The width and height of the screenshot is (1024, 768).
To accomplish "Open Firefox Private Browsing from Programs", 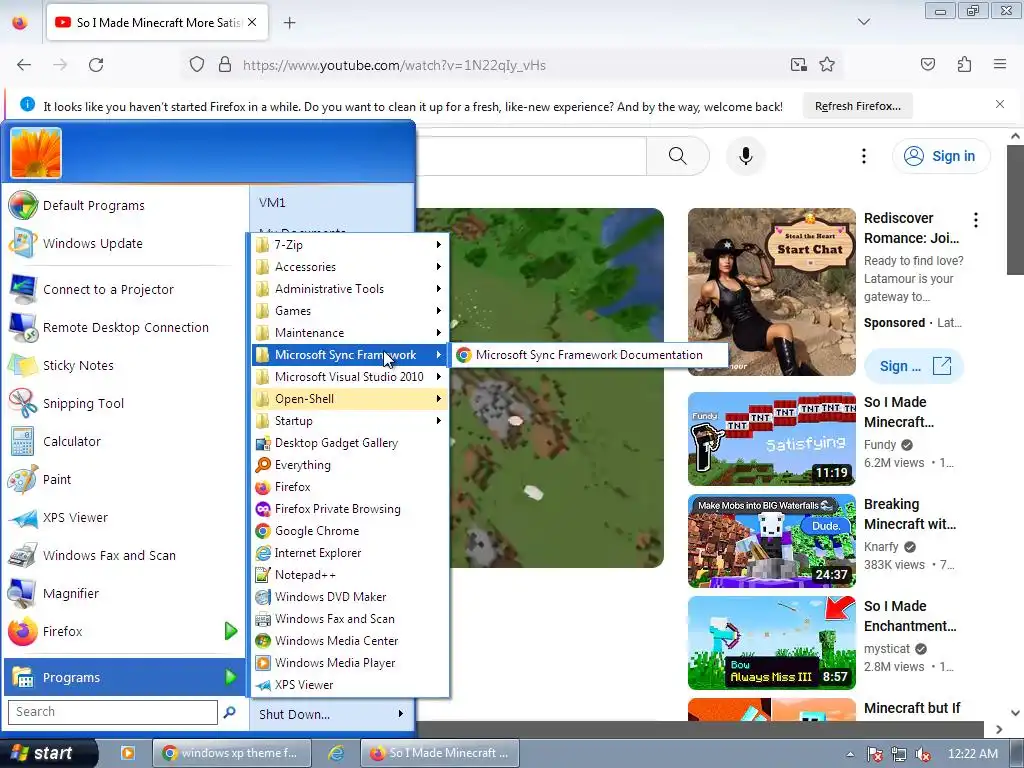I will point(350,509).
